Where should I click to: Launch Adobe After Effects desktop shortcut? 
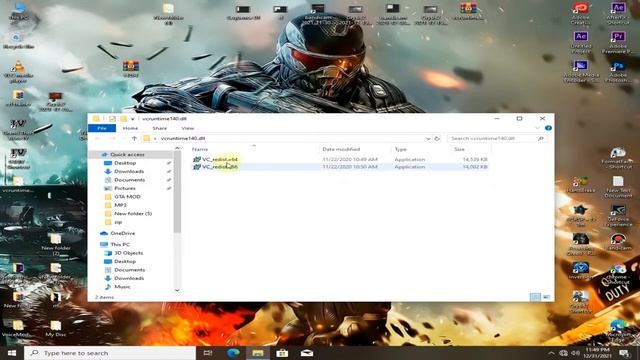pos(618,12)
